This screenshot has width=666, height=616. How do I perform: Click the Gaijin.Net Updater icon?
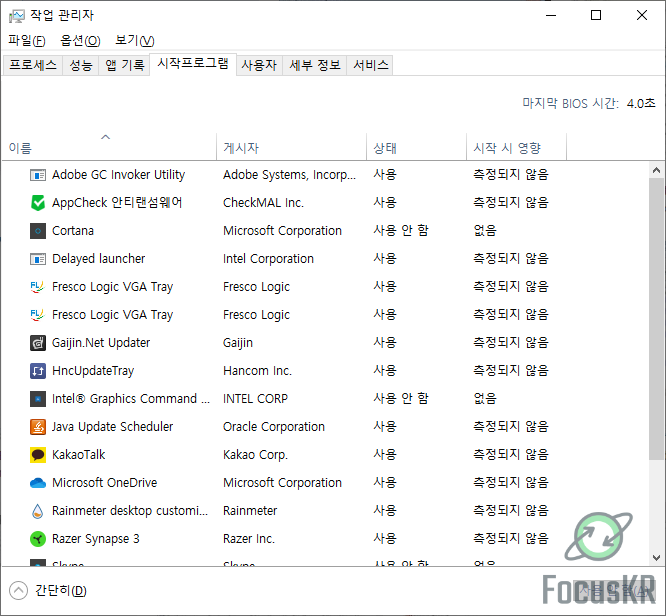pyautogui.click(x=38, y=342)
